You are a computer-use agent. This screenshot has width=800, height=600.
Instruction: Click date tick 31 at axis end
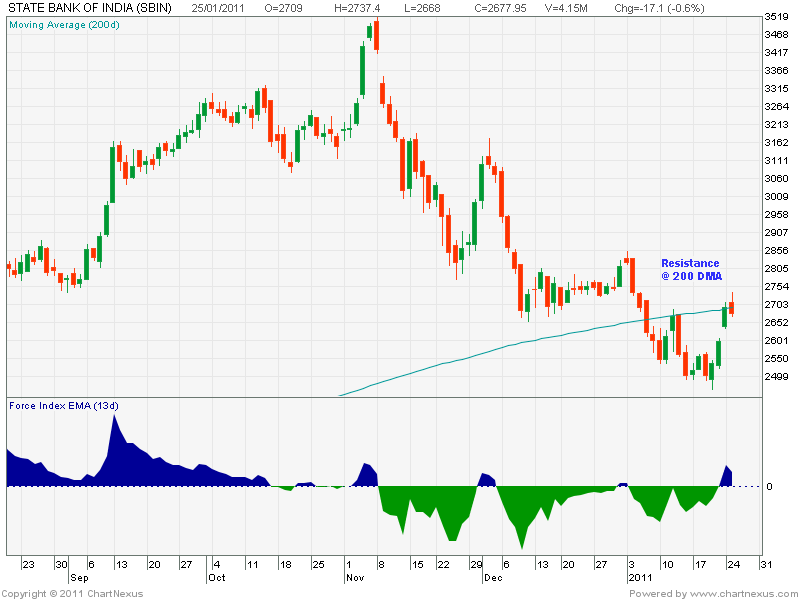(766, 564)
